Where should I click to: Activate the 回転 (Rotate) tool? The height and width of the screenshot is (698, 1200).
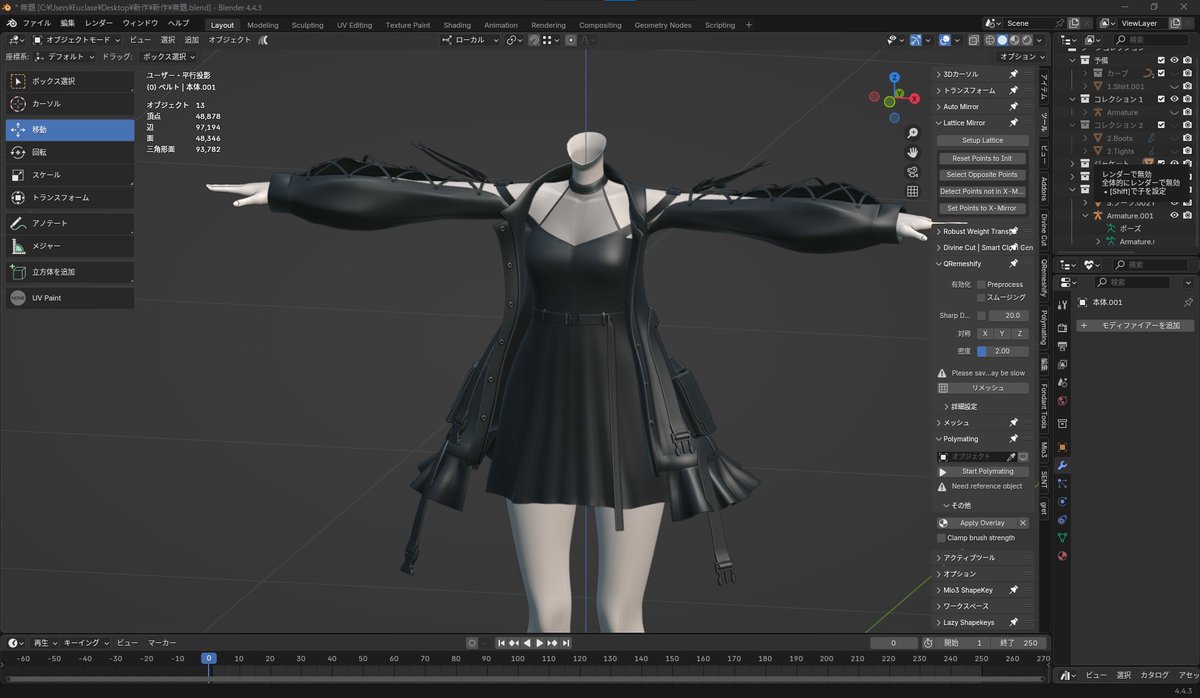[x=69, y=152]
